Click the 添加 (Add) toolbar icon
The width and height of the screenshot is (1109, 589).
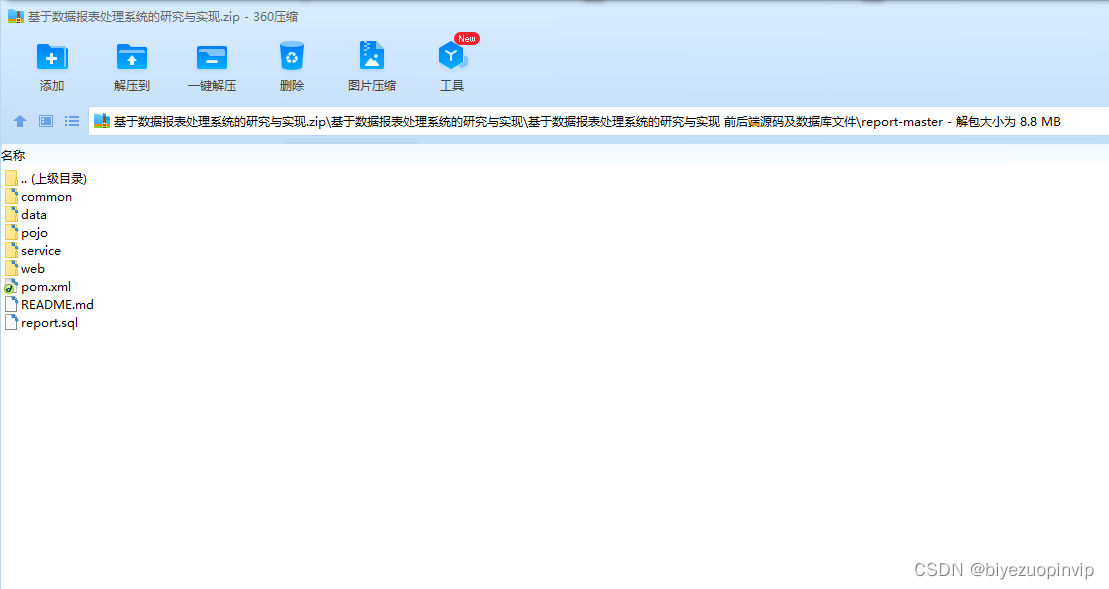click(52, 57)
